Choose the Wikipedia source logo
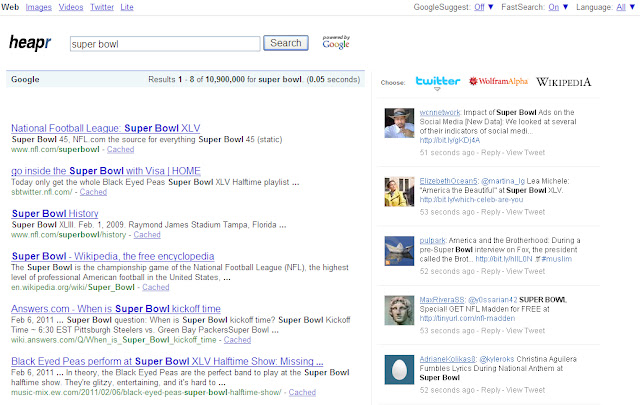 [563, 82]
